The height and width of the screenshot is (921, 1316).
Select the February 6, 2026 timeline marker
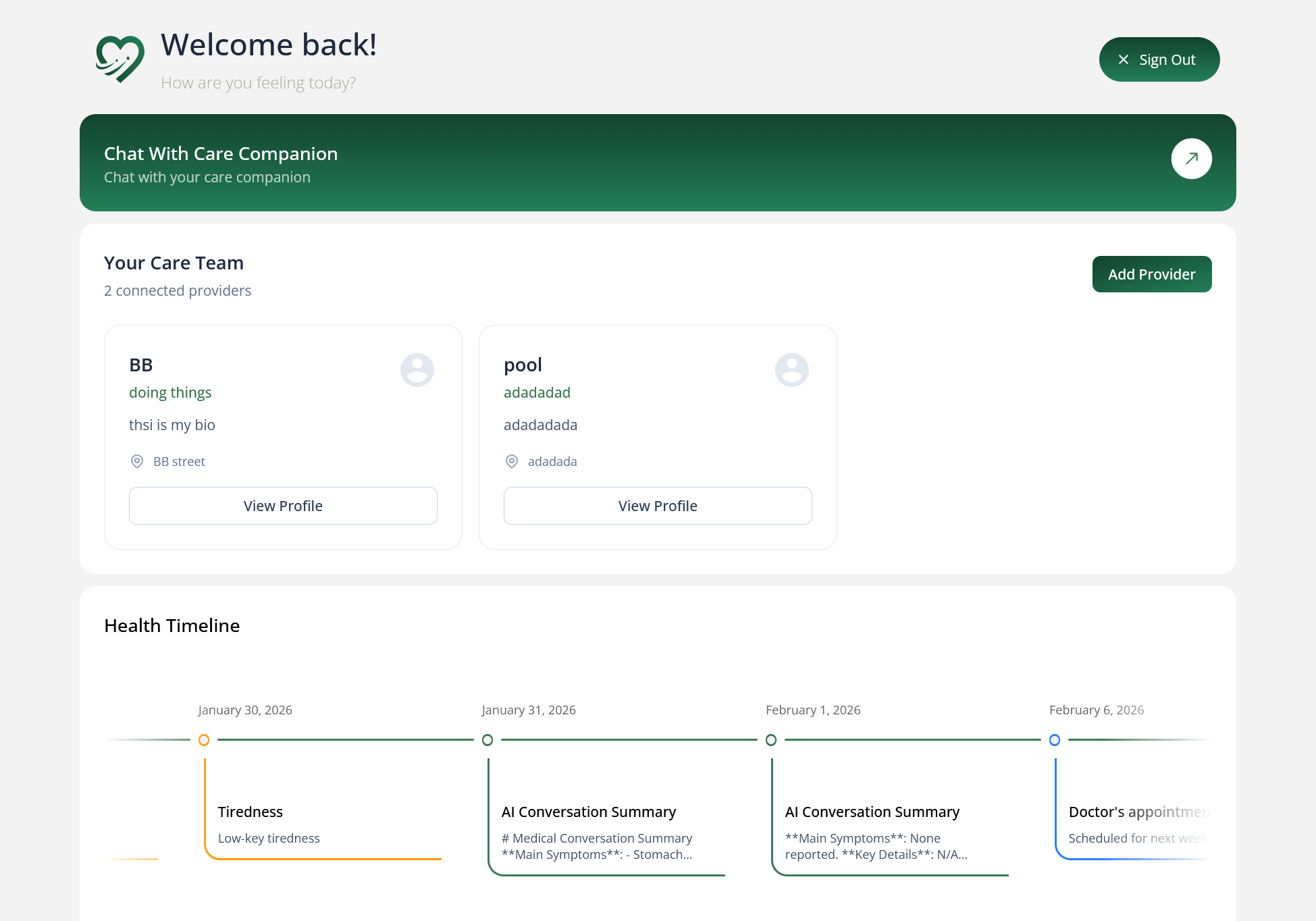[x=1055, y=740]
